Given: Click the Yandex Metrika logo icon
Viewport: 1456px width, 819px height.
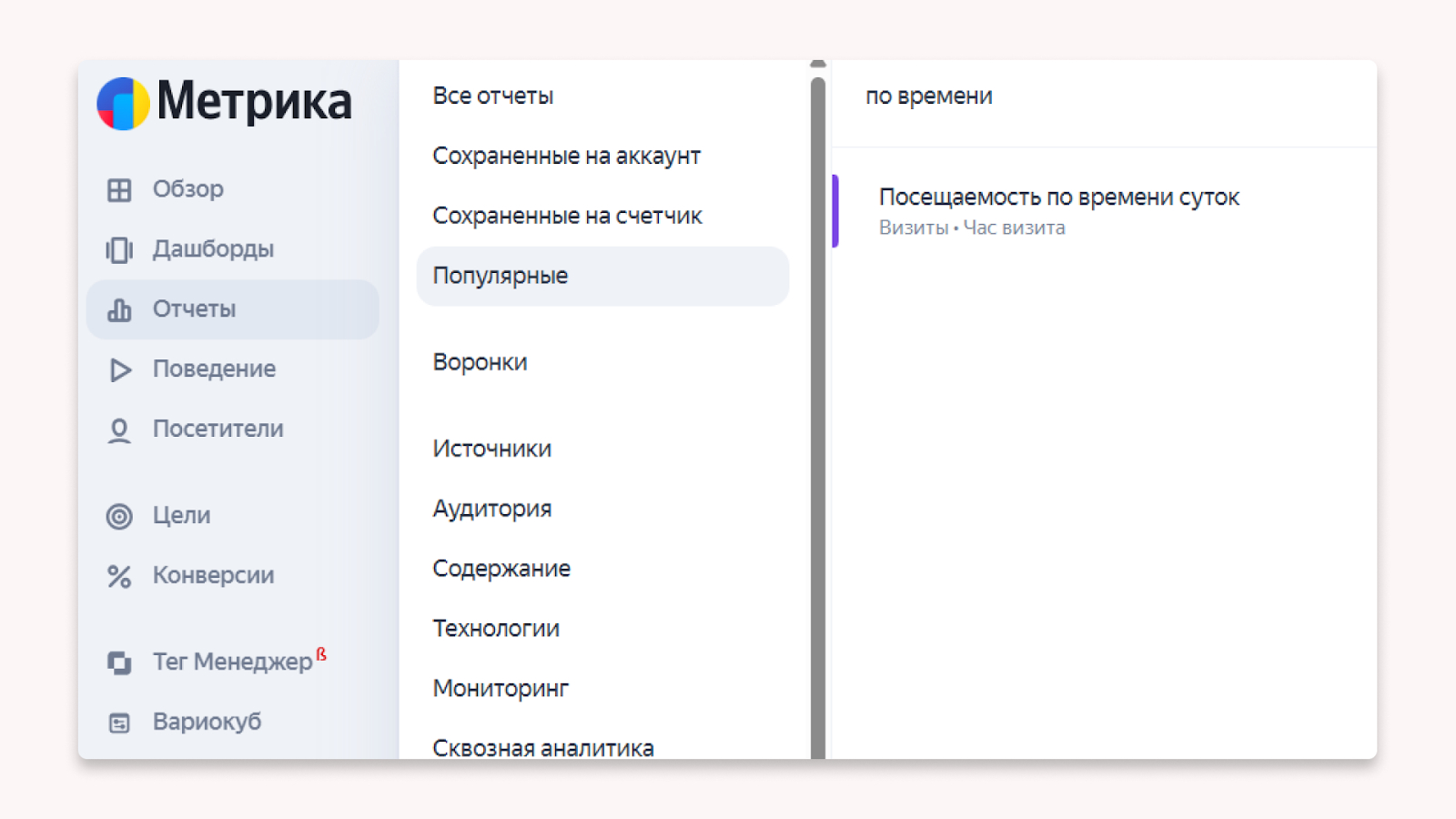Looking at the screenshot, I should coord(124,103).
